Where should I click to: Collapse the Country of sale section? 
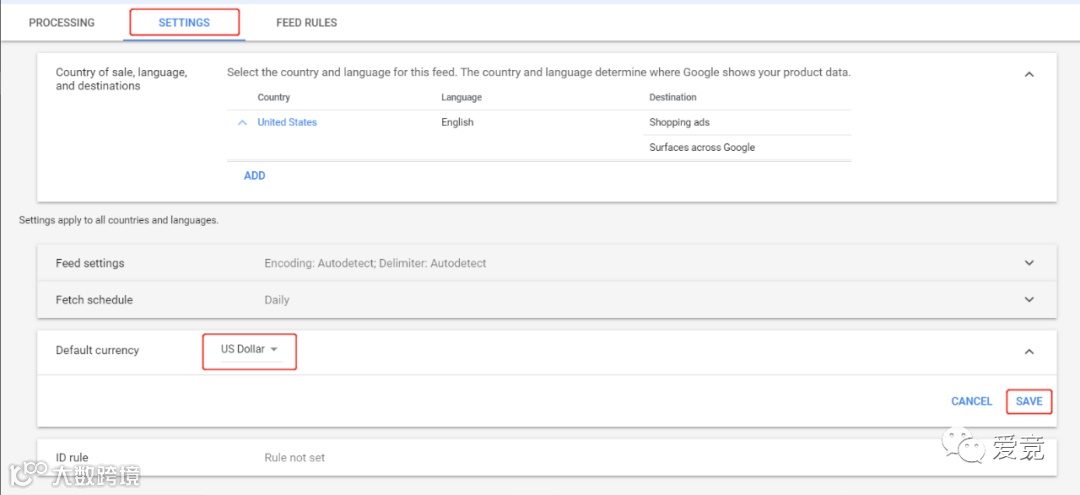1029,74
